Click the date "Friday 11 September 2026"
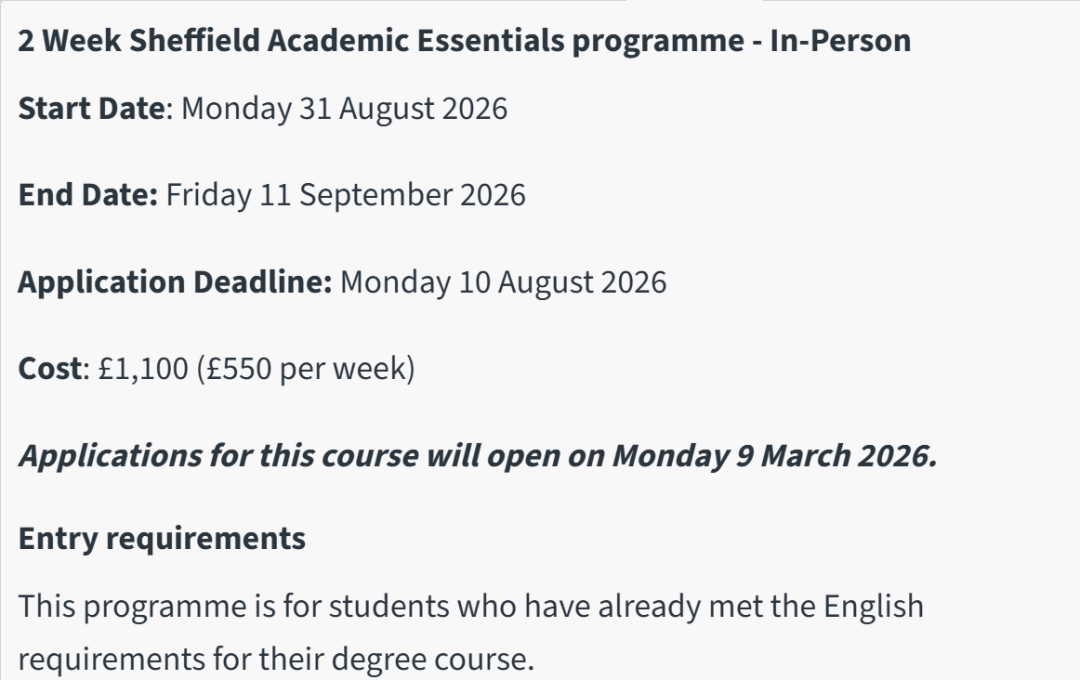 [345, 194]
